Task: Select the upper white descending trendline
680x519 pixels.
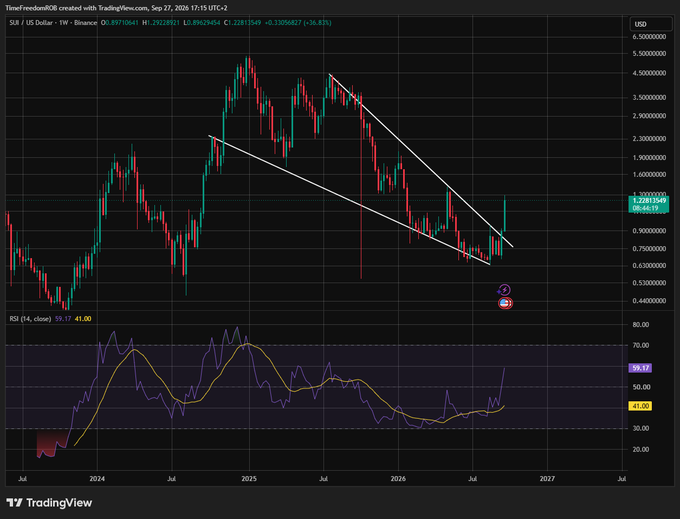Action: click(x=421, y=161)
